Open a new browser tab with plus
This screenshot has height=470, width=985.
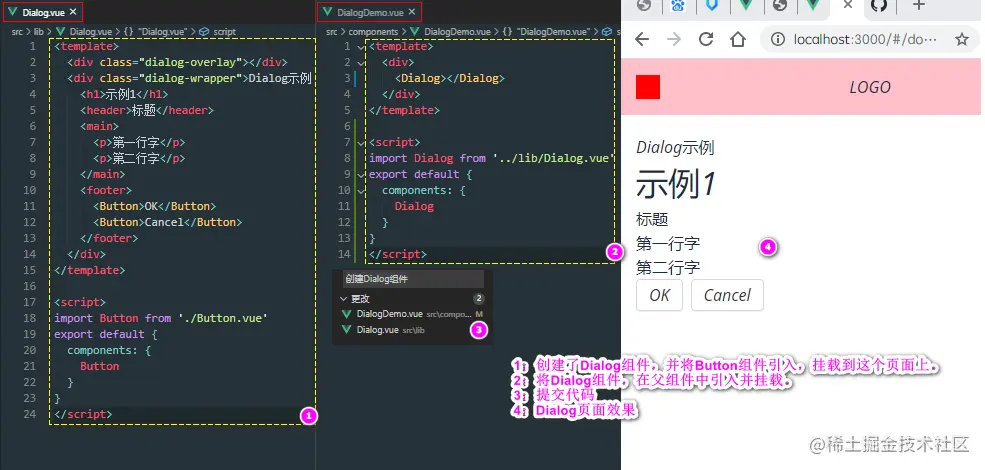pos(919,6)
